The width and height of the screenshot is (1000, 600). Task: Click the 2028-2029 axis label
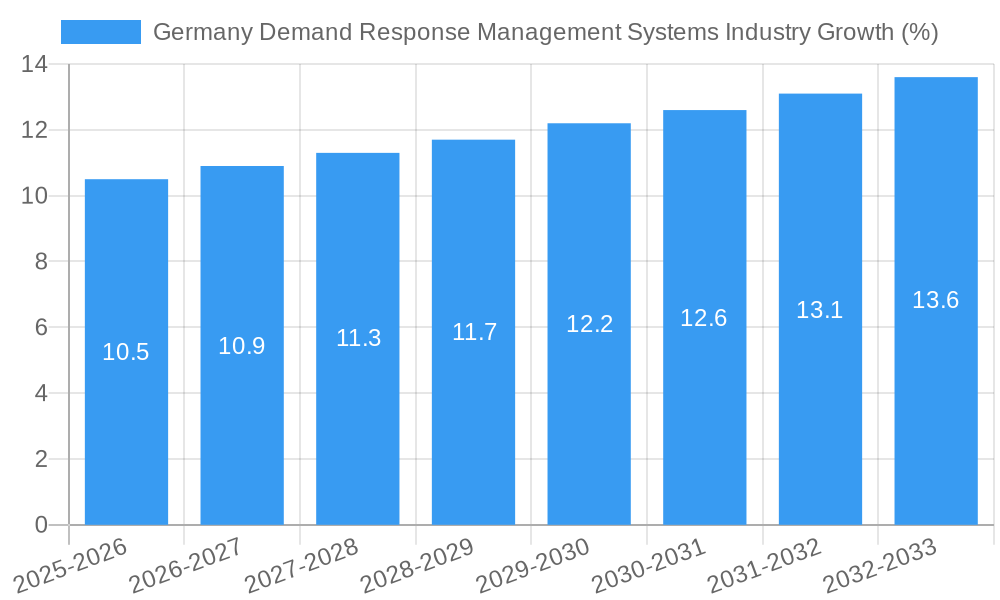(418, 566)
